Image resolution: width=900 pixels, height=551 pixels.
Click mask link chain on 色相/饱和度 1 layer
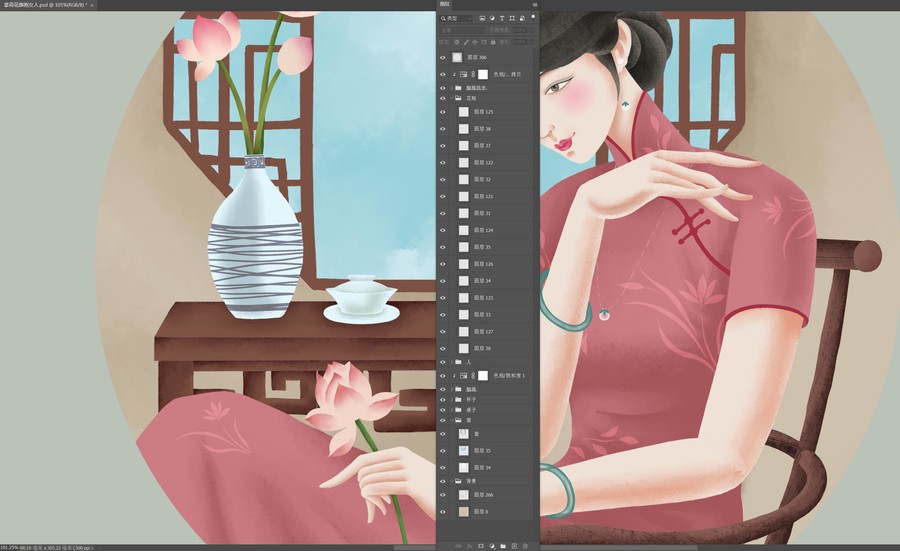point(473,375)
